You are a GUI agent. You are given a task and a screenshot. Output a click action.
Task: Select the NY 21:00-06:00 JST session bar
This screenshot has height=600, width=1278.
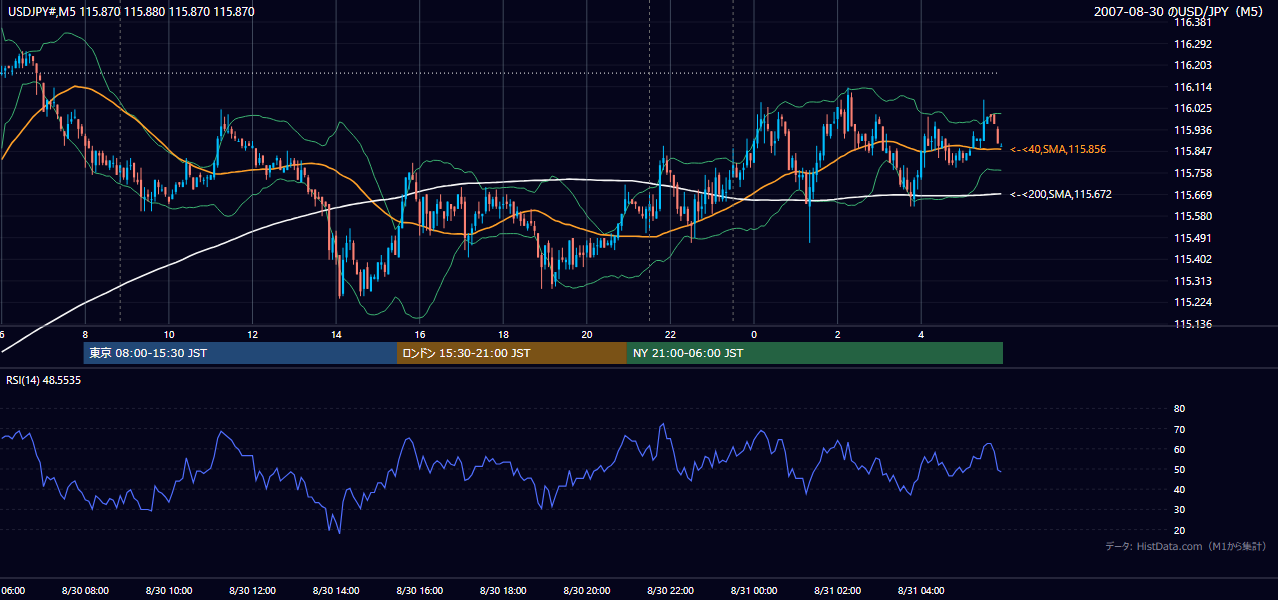815,353
